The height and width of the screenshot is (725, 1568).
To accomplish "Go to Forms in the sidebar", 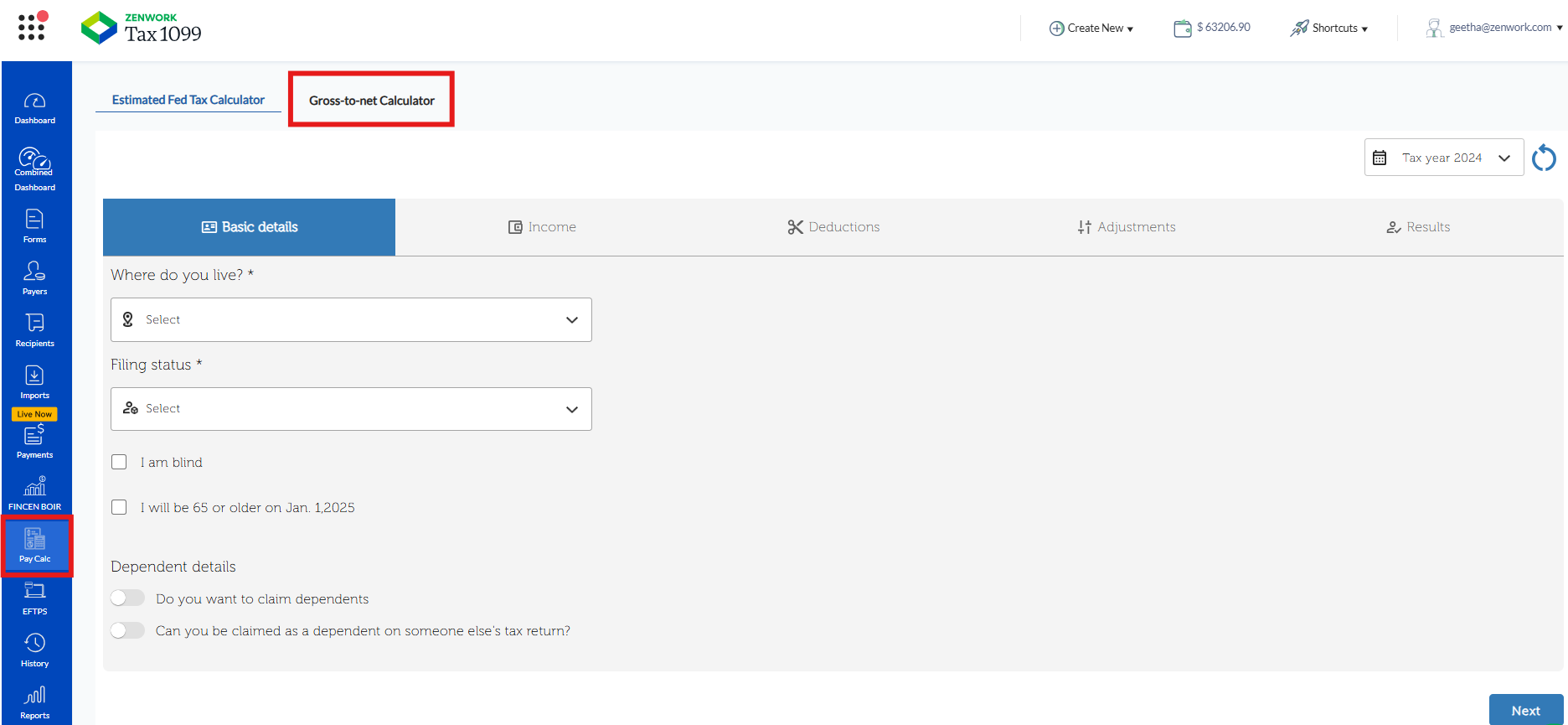I will pyautogui.click(x=35, y=226).
